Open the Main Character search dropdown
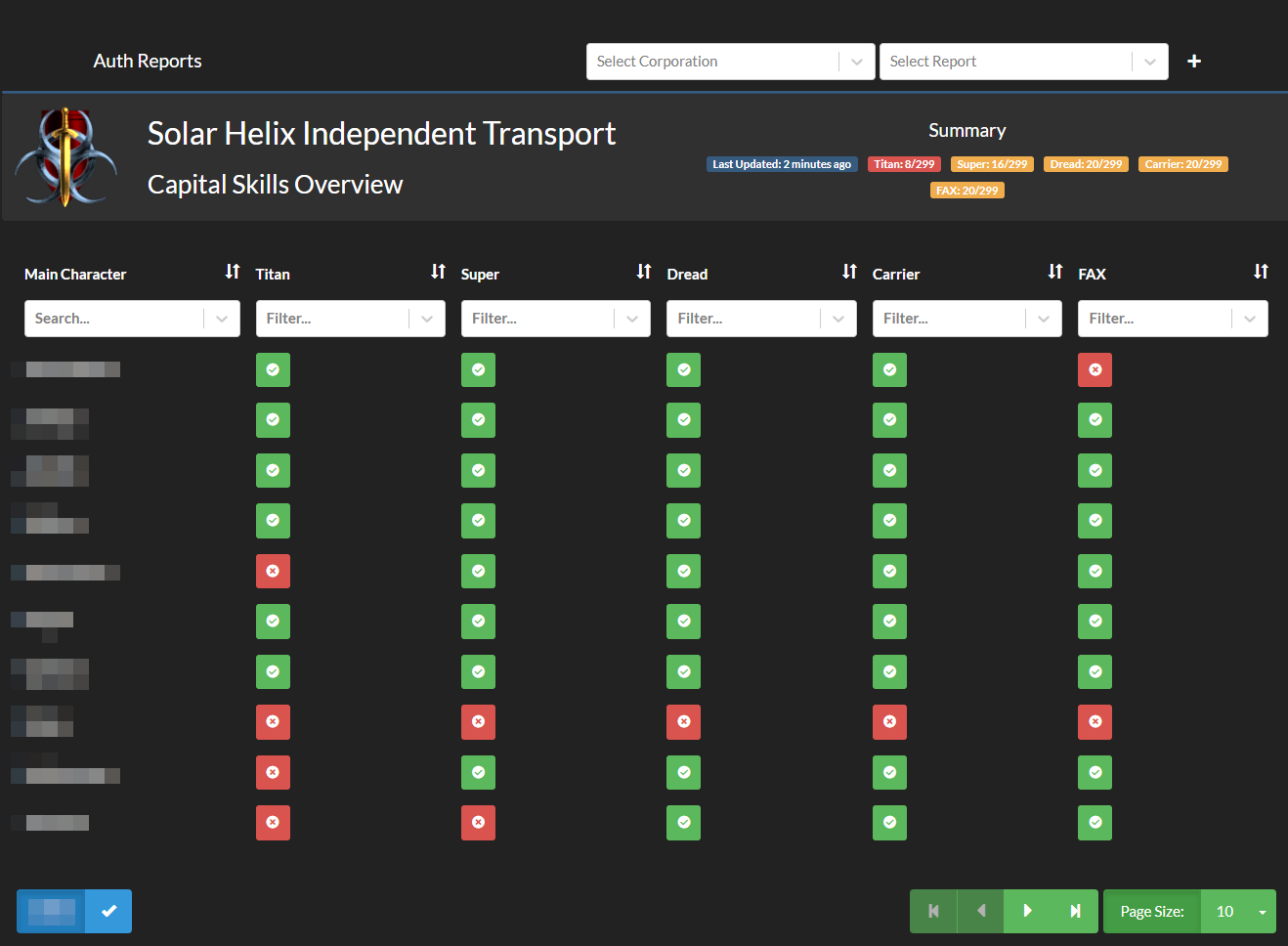1288x946 pixels. (x=132, y=319)
